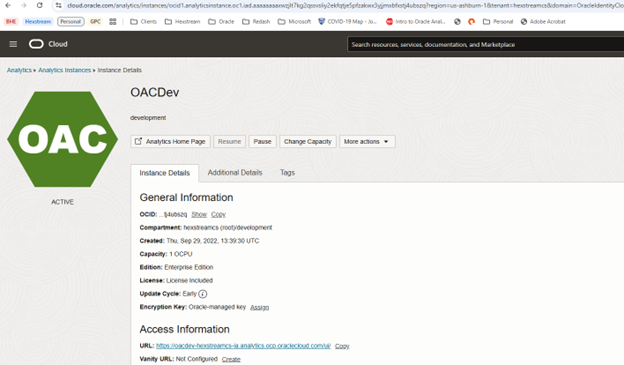Click the tab groups grid icon
624x365 pixels.
tap(113, 21)
